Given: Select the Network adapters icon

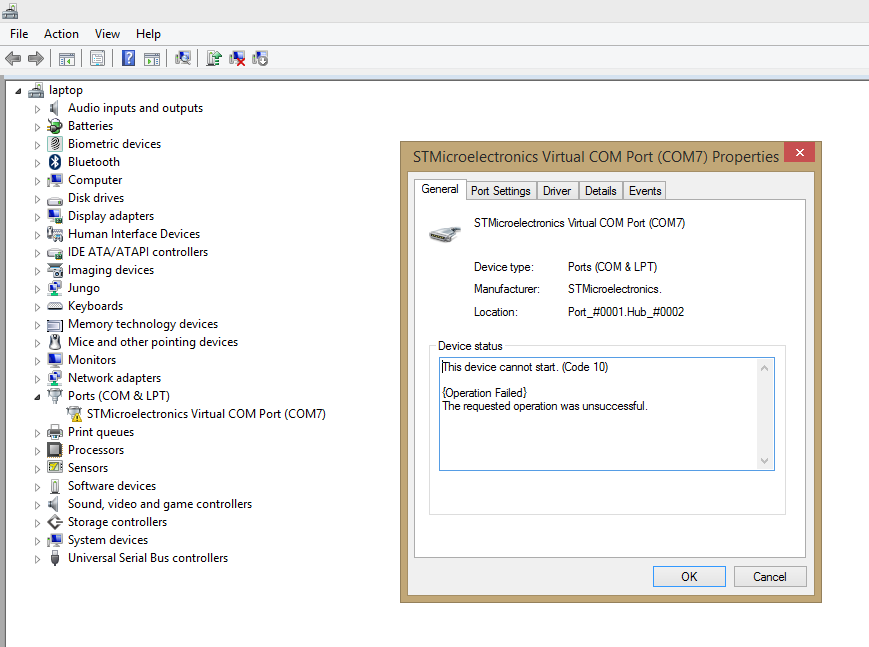Looking at the screenshot, I should (x=55, y=378).
